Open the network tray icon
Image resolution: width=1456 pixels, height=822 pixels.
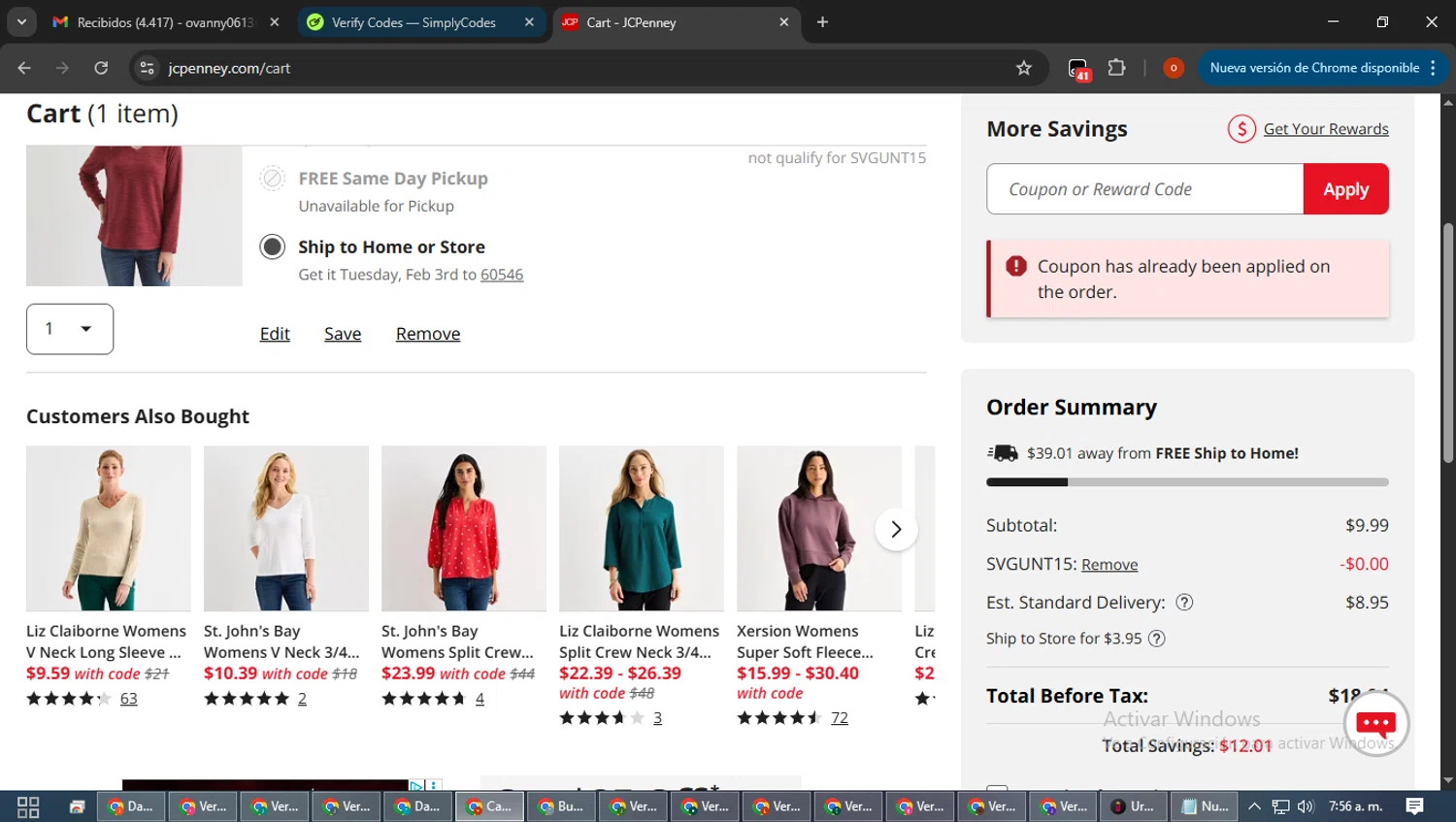pyautogui.click(x=1280, y=806)
